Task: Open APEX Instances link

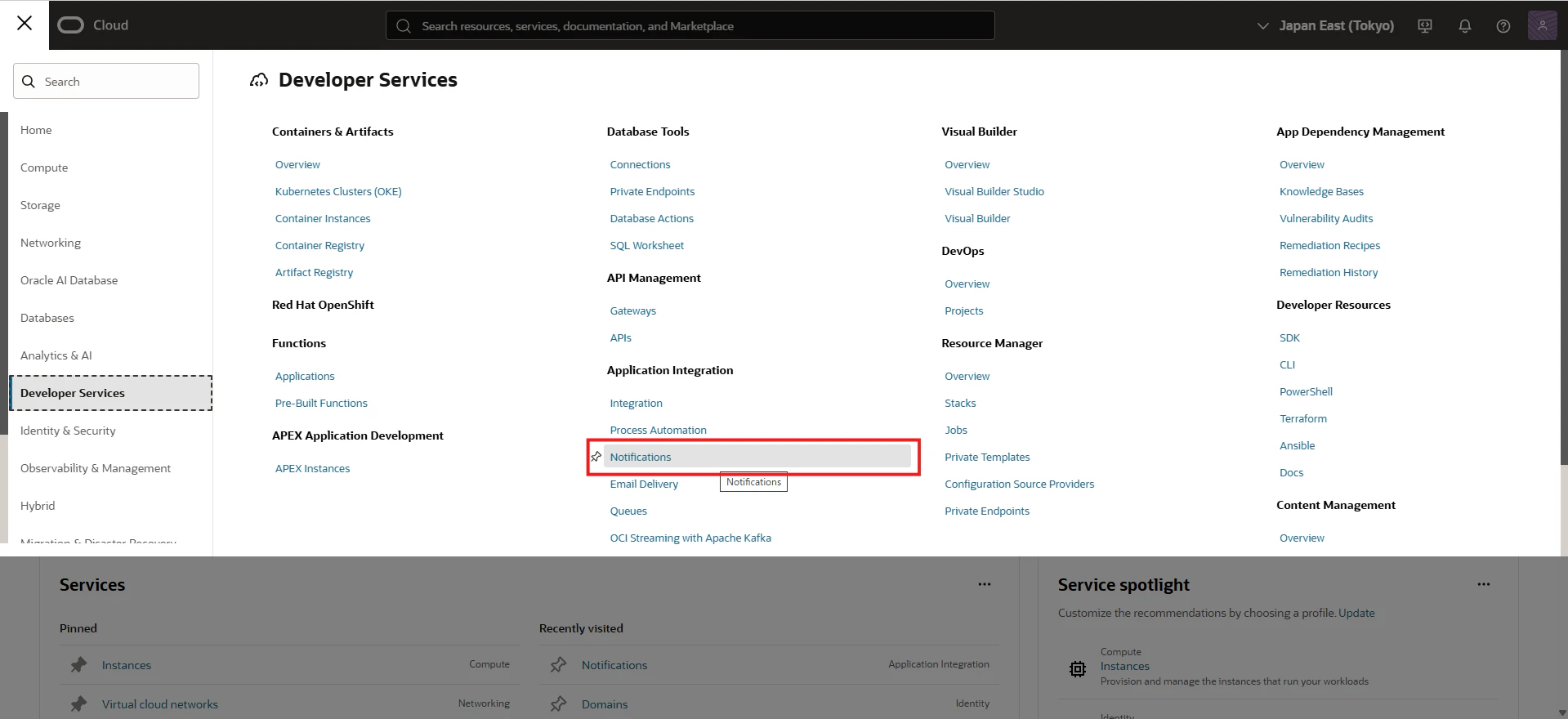Action: 312,468
